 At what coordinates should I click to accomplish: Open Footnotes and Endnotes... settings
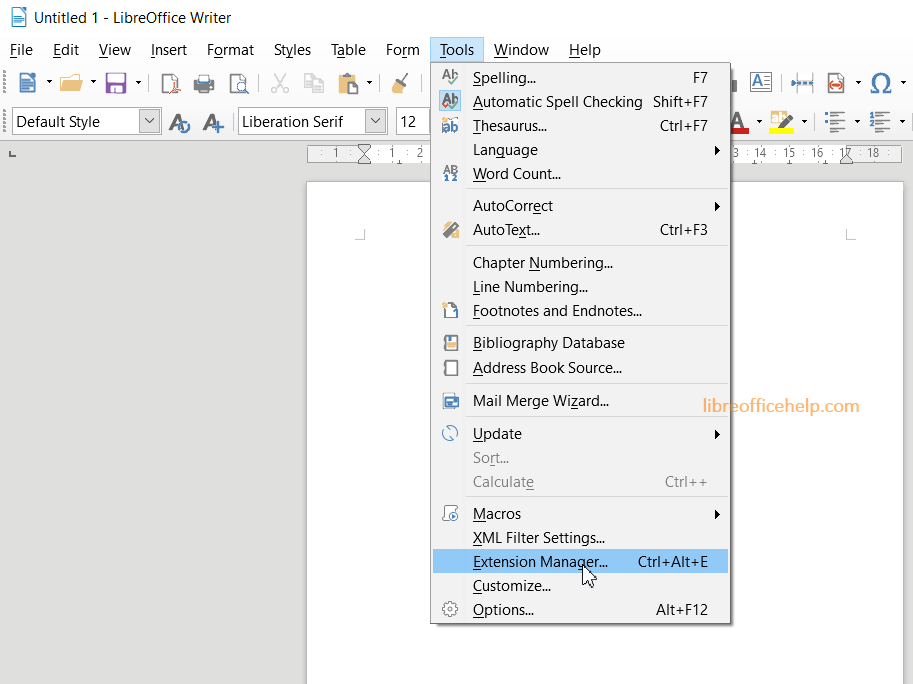[581, 311]
